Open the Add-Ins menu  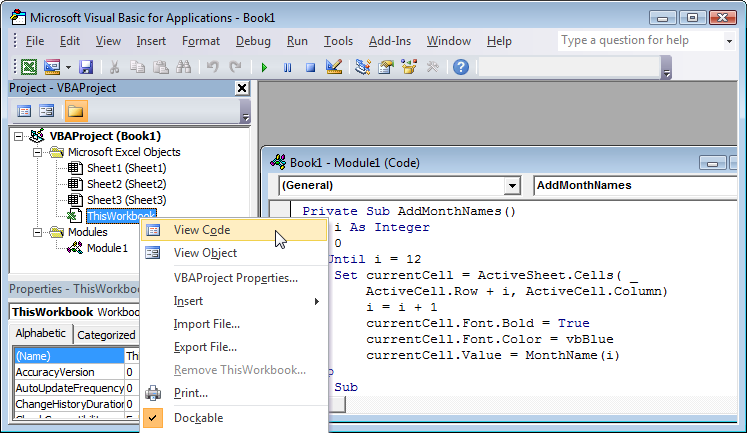coord(390,41)
